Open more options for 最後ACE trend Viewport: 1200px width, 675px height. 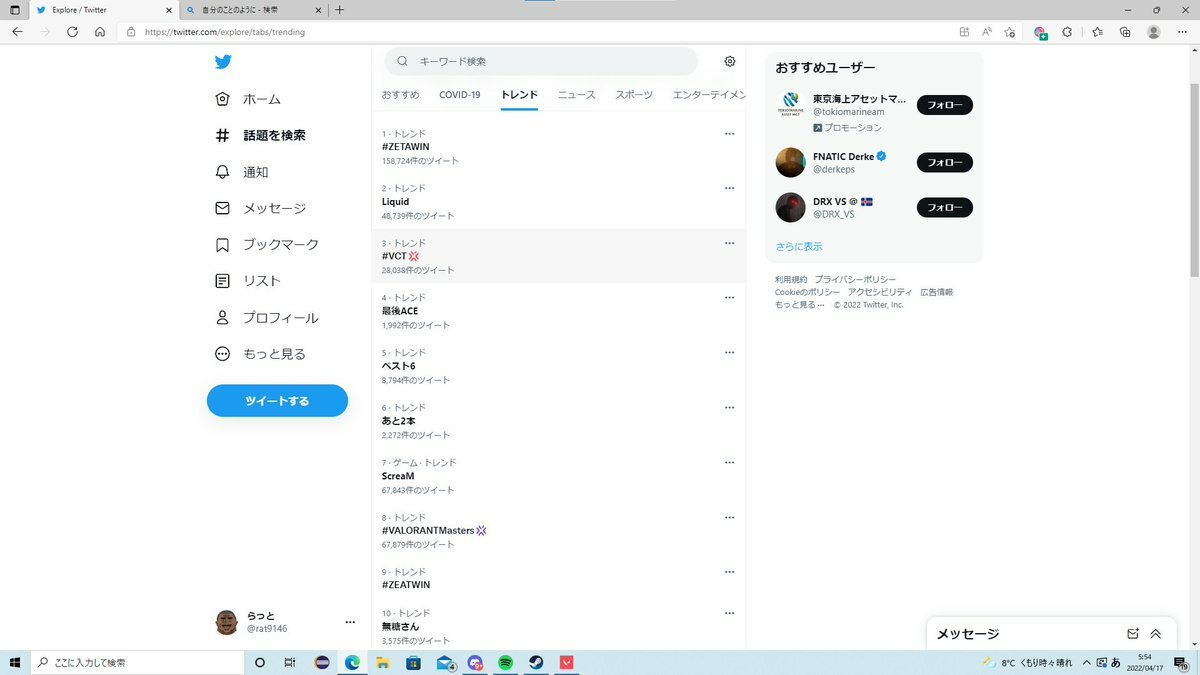click(729, 298)
